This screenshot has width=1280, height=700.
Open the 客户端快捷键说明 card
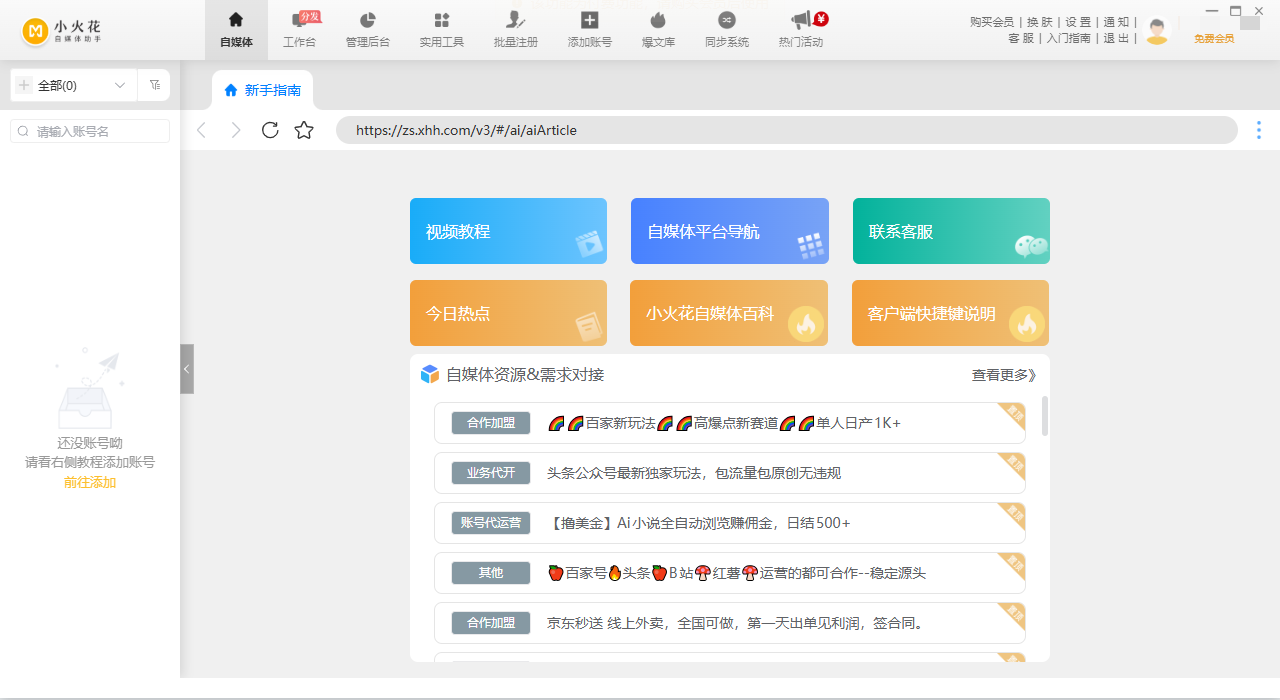pos(950,313)
